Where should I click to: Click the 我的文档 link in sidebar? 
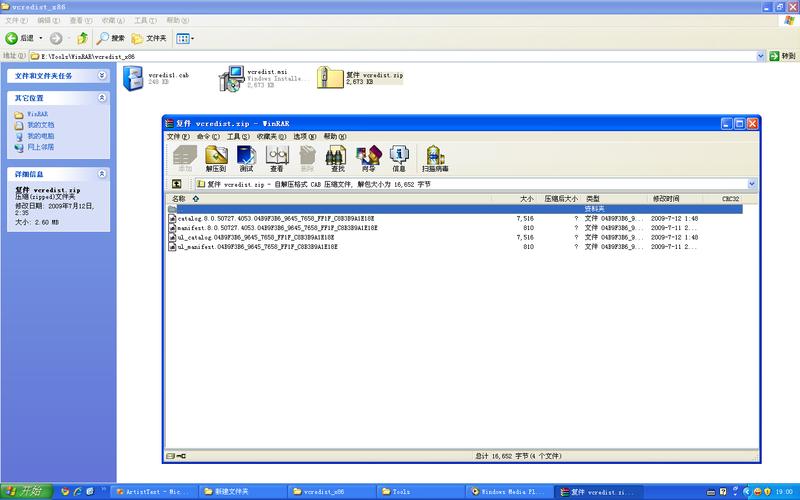40,125
